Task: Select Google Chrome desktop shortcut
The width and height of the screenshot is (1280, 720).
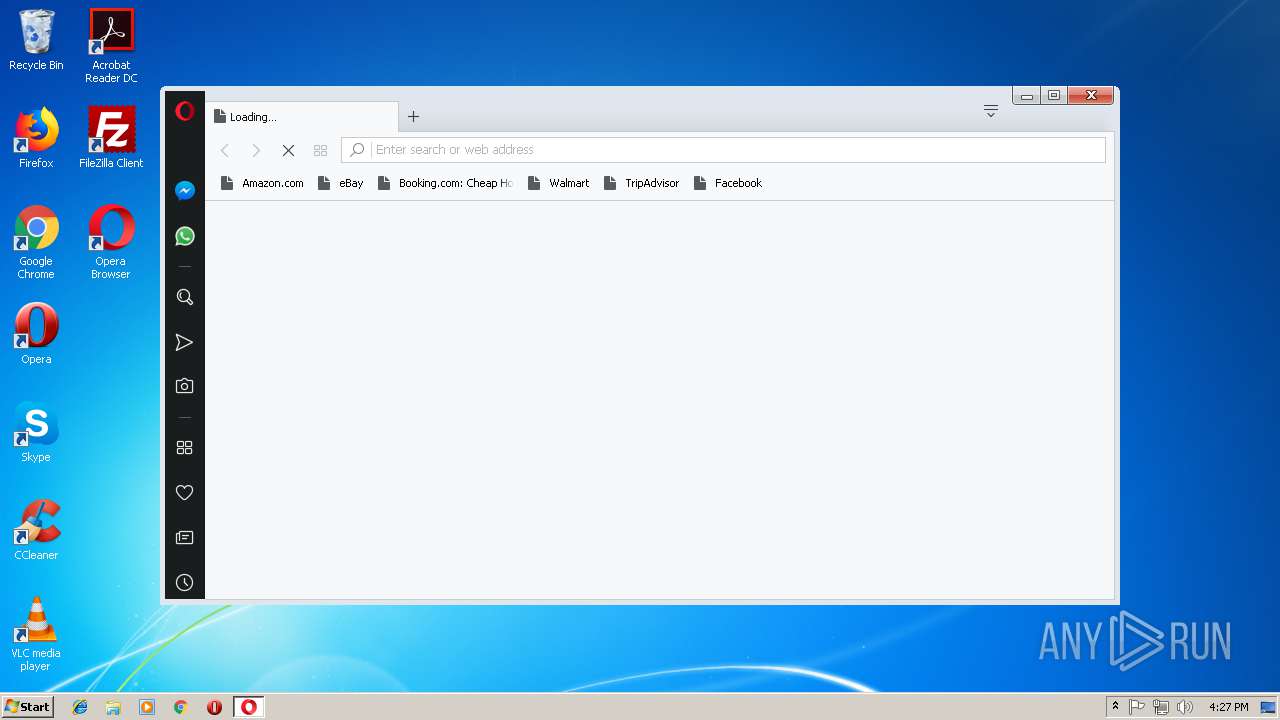Action: pos(36,243)
